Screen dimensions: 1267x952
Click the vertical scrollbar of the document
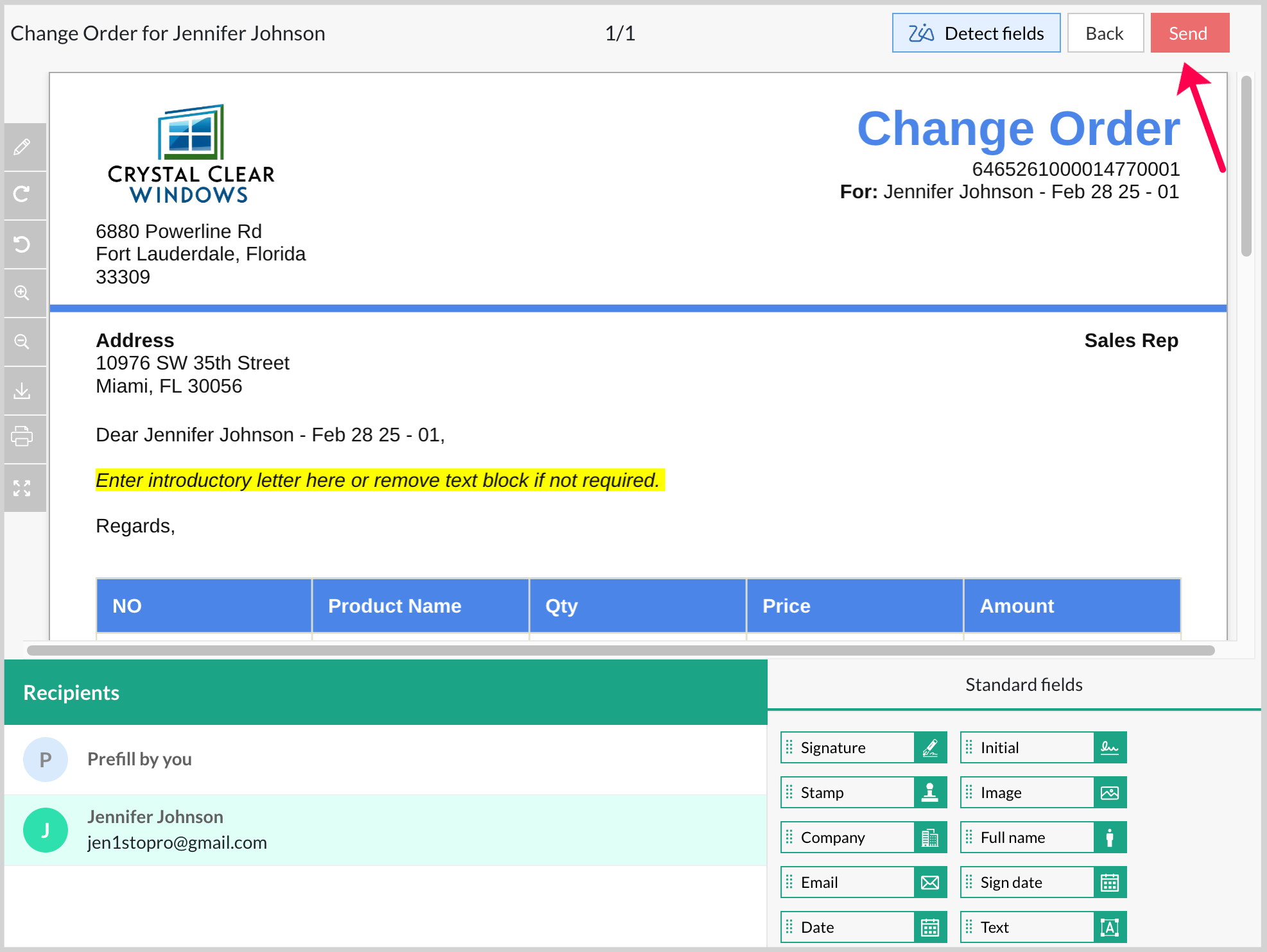pos(1246,167)
